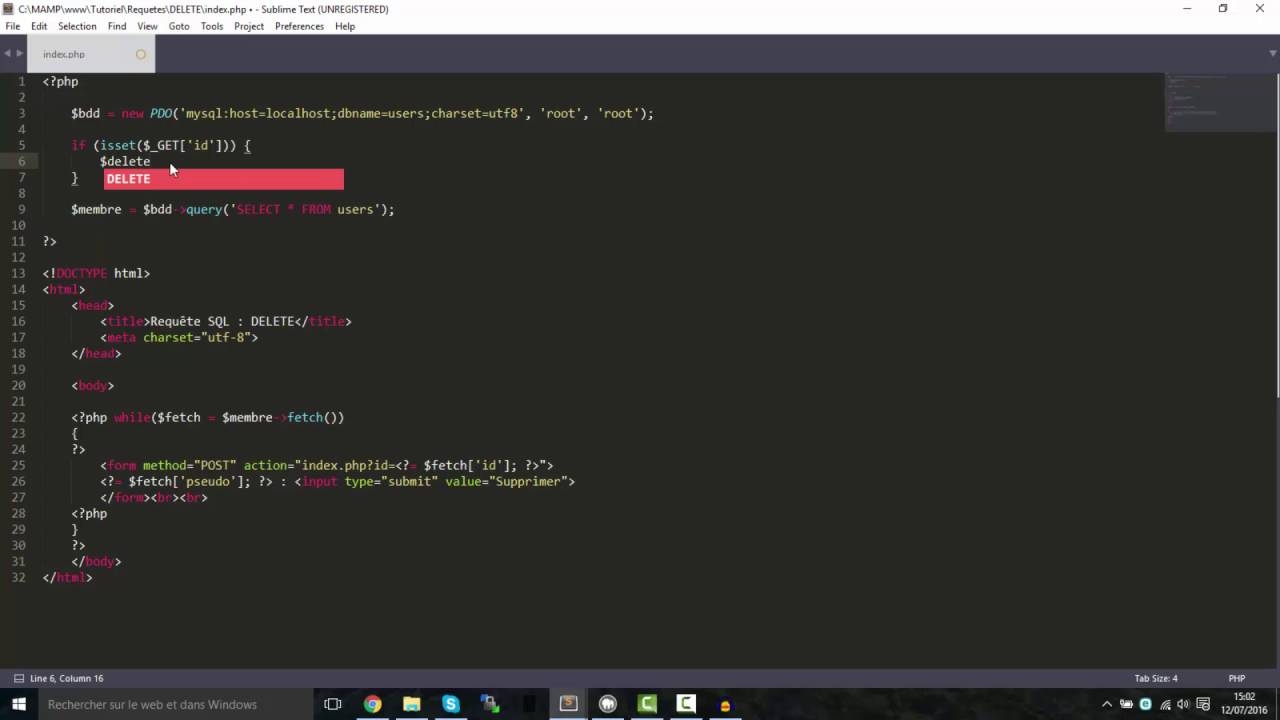This screenshot has width=1280, height=720.
Task: Open the Find menu
Action: click(x=117, y=26)
